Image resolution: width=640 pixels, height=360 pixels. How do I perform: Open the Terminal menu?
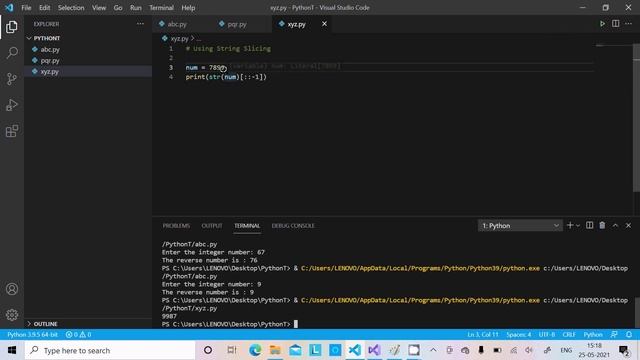161,8
